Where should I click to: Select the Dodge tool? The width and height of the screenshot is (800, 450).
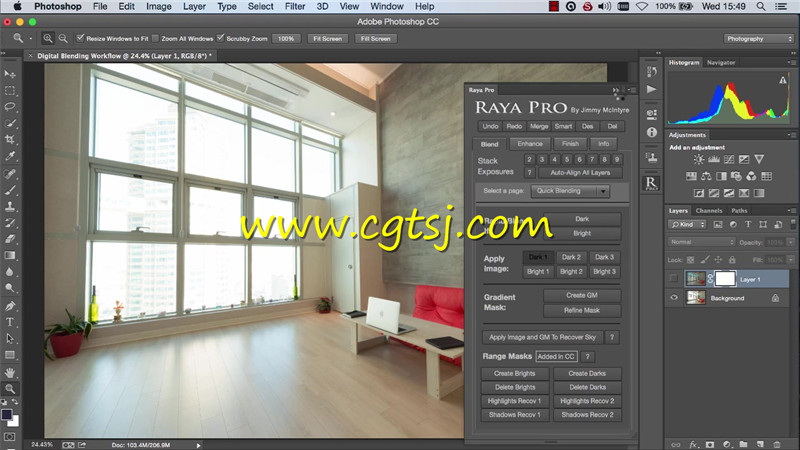pyautogui.click(x=10, y=288)
